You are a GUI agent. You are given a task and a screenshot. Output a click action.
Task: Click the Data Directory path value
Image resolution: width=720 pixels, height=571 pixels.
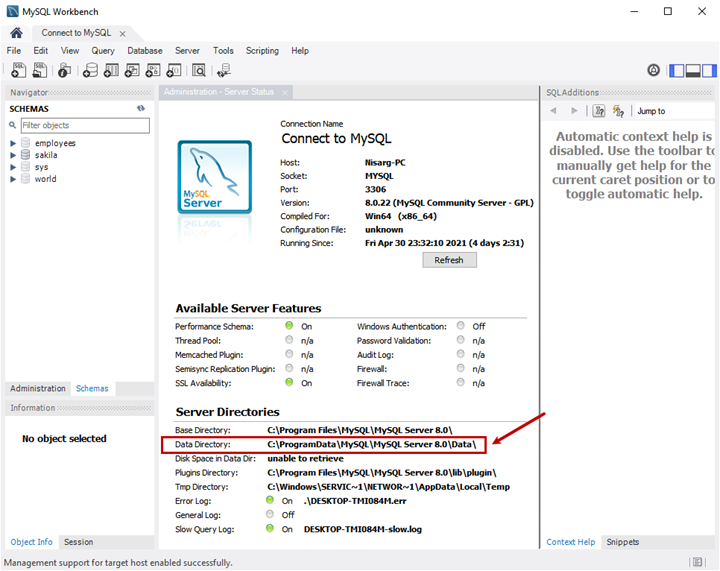[372, 444]
